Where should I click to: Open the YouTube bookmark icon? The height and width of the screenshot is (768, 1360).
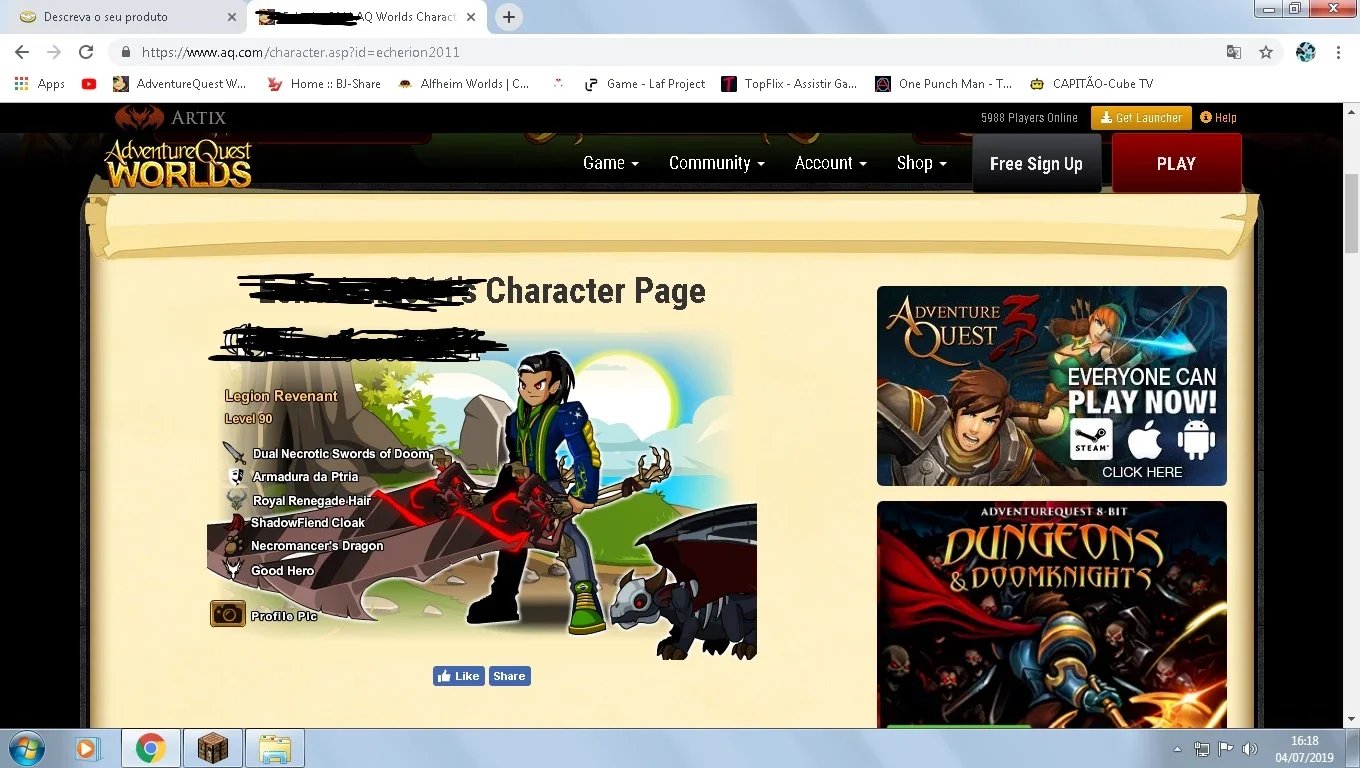[x=89, y=84]
